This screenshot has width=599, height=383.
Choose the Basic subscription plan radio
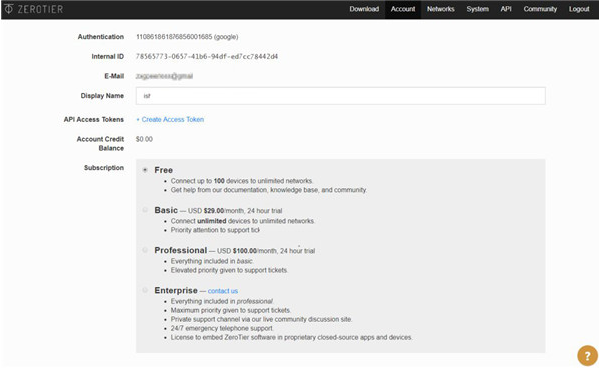[145, 210]
